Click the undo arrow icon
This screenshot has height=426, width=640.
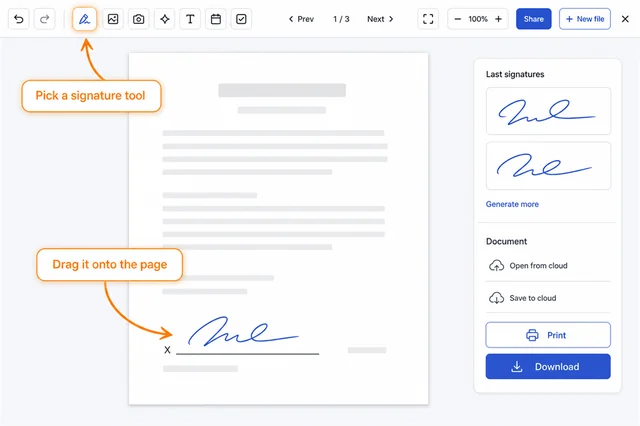click(x=19, y=19)
